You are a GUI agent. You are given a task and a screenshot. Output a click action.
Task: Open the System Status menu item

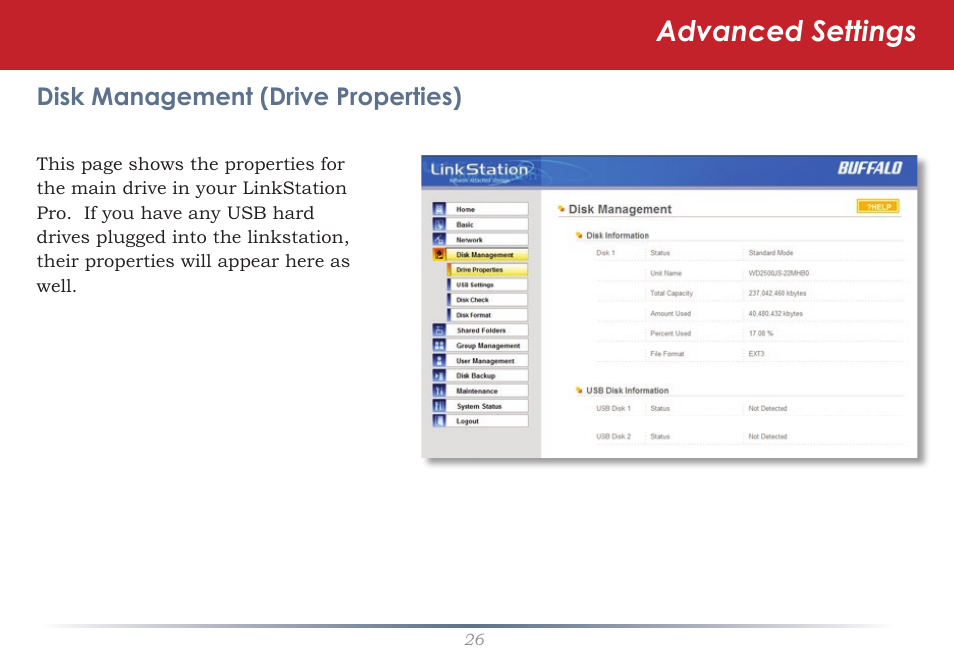point(487,406)
